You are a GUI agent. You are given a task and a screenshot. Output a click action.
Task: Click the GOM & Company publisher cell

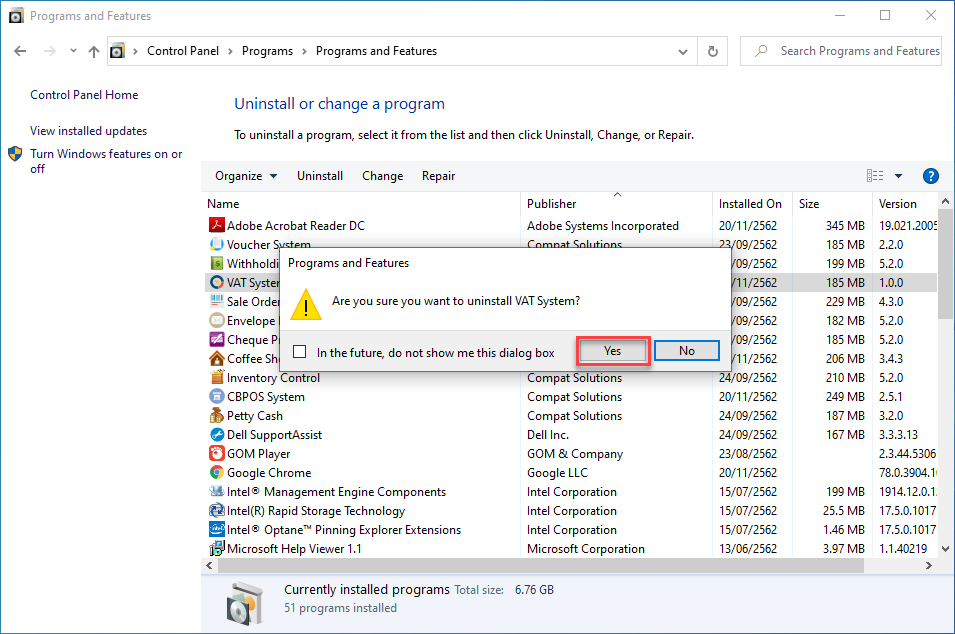click(575, 454)
